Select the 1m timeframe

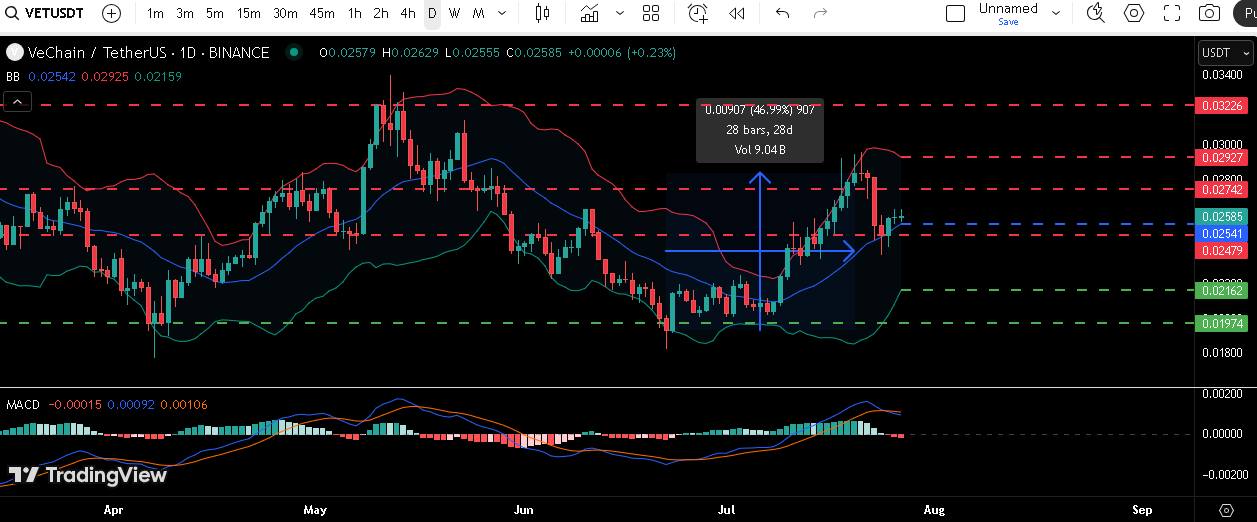(155, 14)
